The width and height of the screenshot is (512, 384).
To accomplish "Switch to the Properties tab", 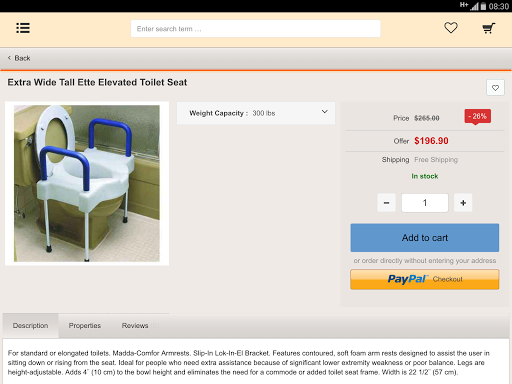I will tap(85, 326).
